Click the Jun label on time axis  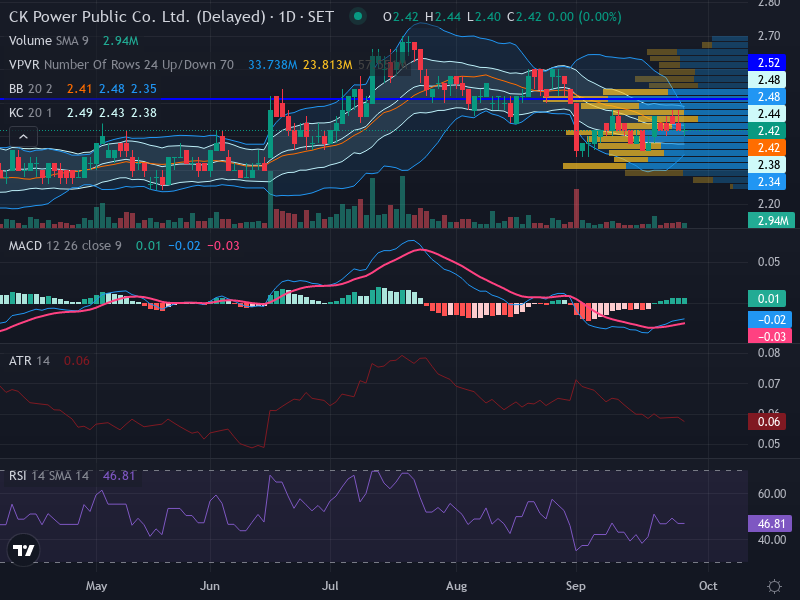point(210,586)
